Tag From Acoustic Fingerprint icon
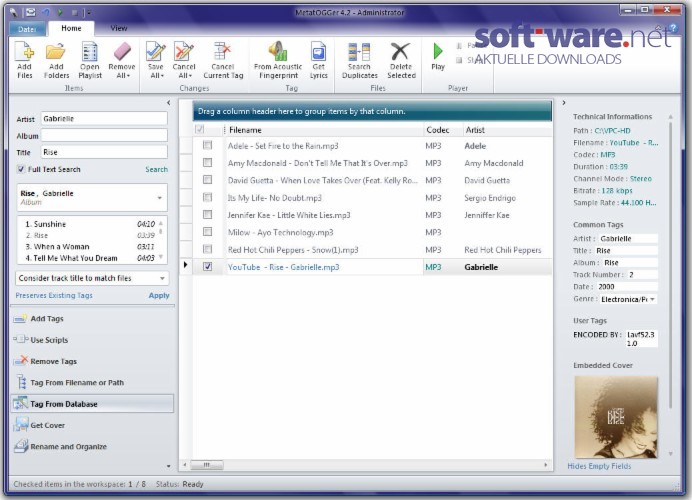 pyautogui.click(x=278, y=51)
